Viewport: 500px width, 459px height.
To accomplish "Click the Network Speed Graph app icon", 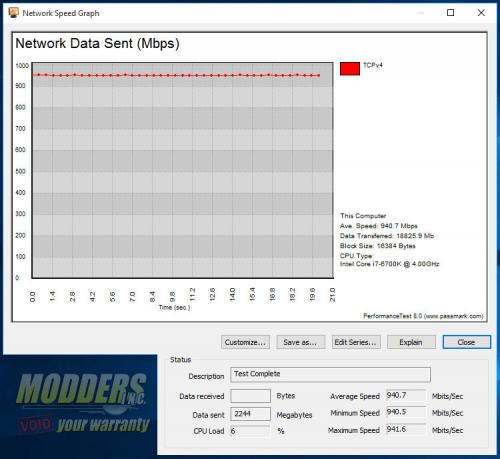I will pos(13,13).
